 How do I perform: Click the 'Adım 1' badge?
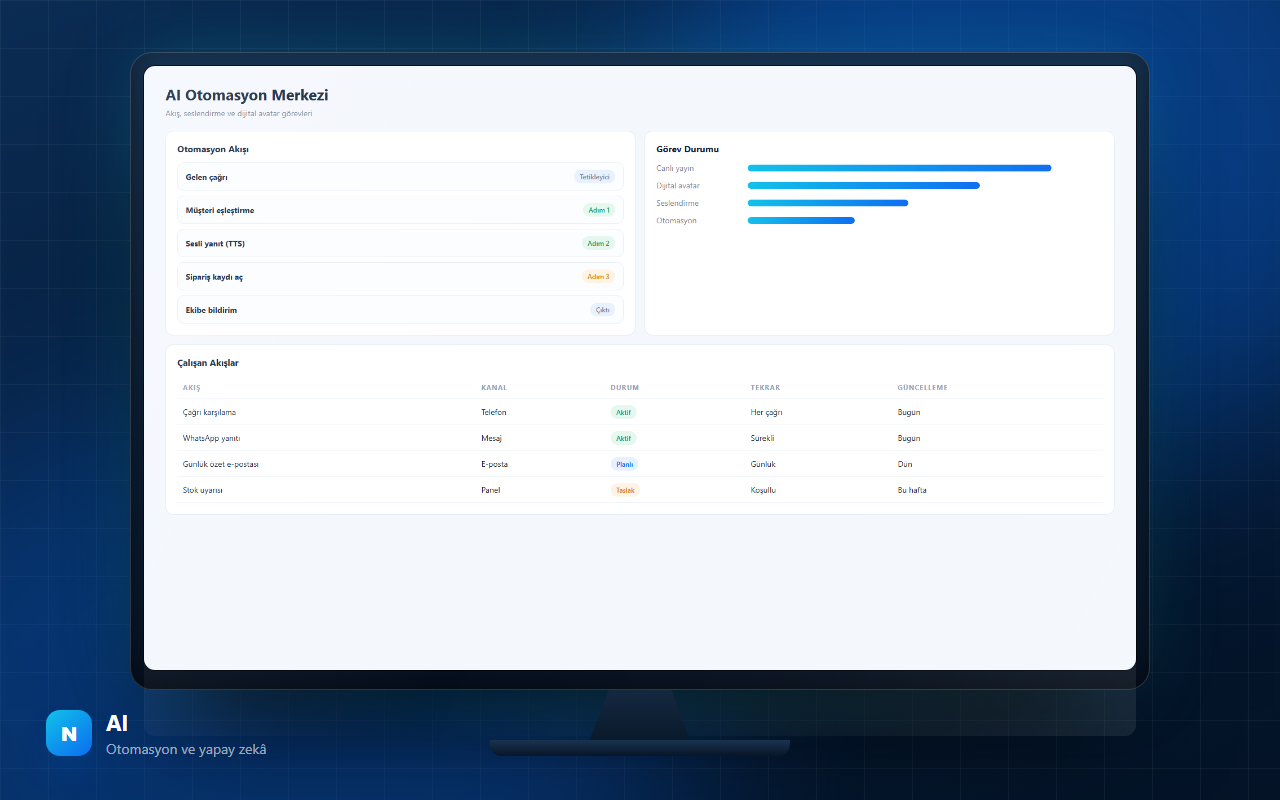click(x=599, y=210)
